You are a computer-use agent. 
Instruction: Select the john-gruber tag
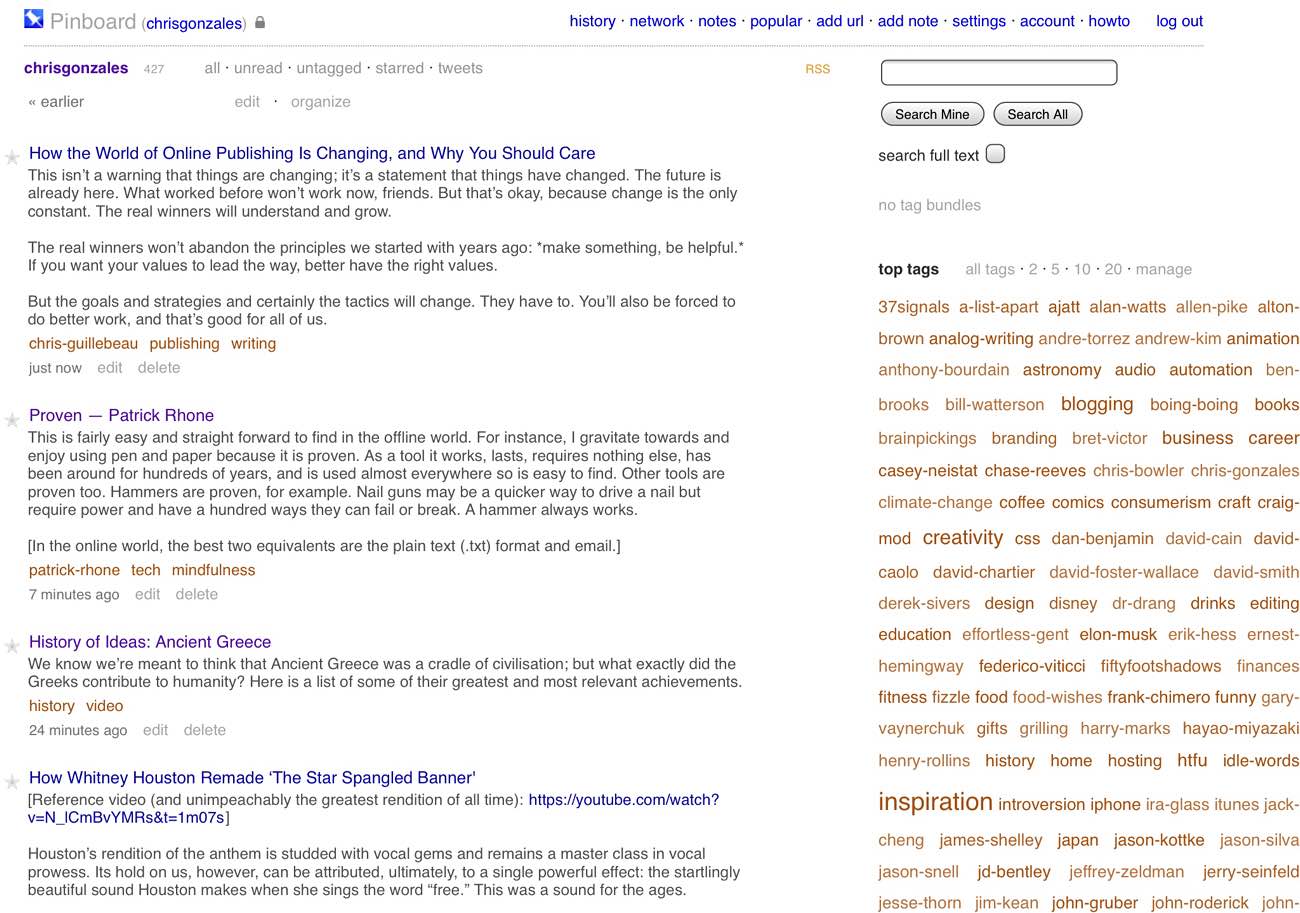(x=1095, y=903)
